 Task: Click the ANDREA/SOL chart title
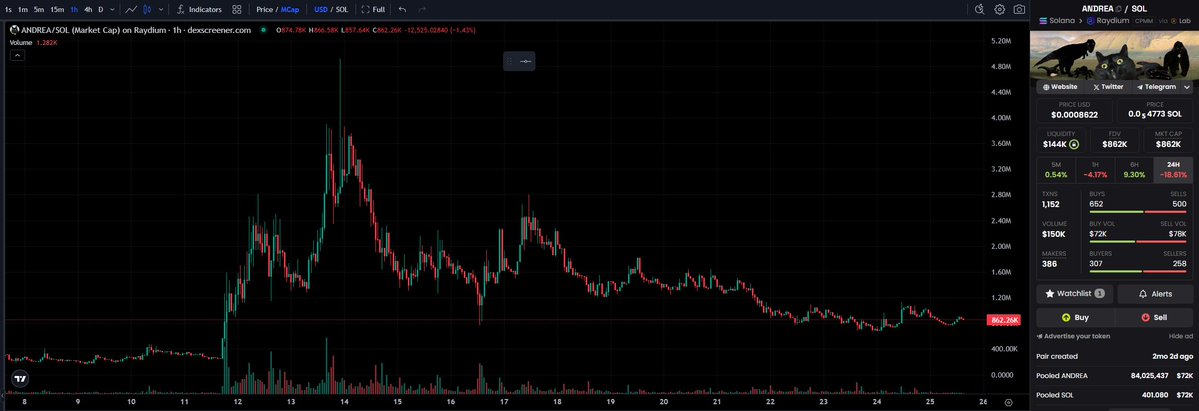coord(136,30)
